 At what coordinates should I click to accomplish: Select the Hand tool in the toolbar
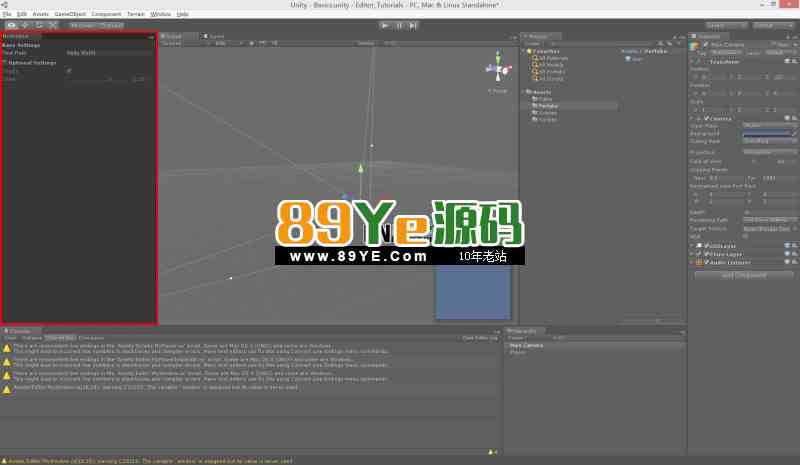coord(11,25)
